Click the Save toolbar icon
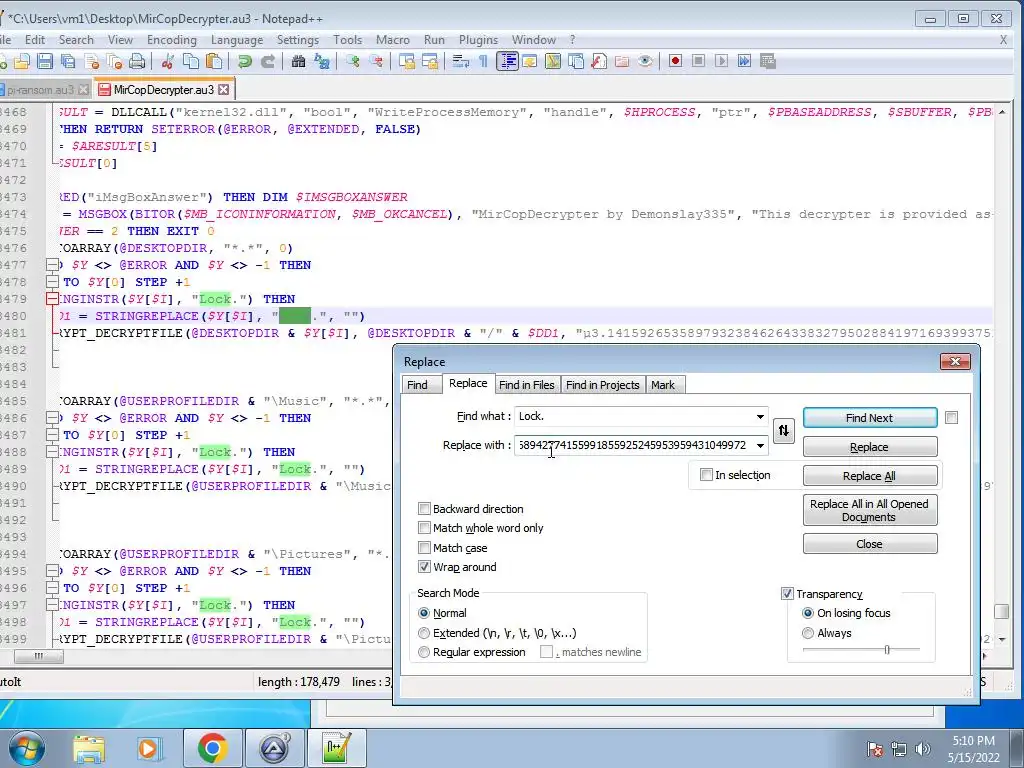 coord(44,61)
